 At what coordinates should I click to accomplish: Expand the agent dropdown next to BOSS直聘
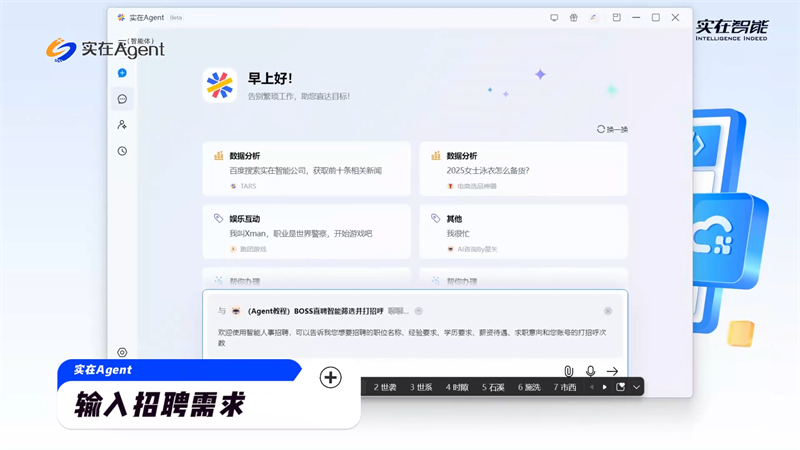point(419,311)
